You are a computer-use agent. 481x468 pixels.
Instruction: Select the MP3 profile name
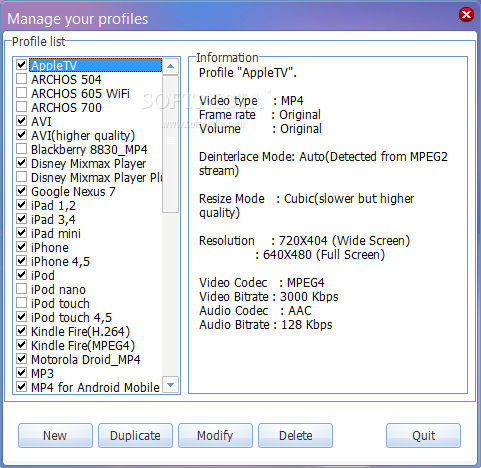[42, 374]
